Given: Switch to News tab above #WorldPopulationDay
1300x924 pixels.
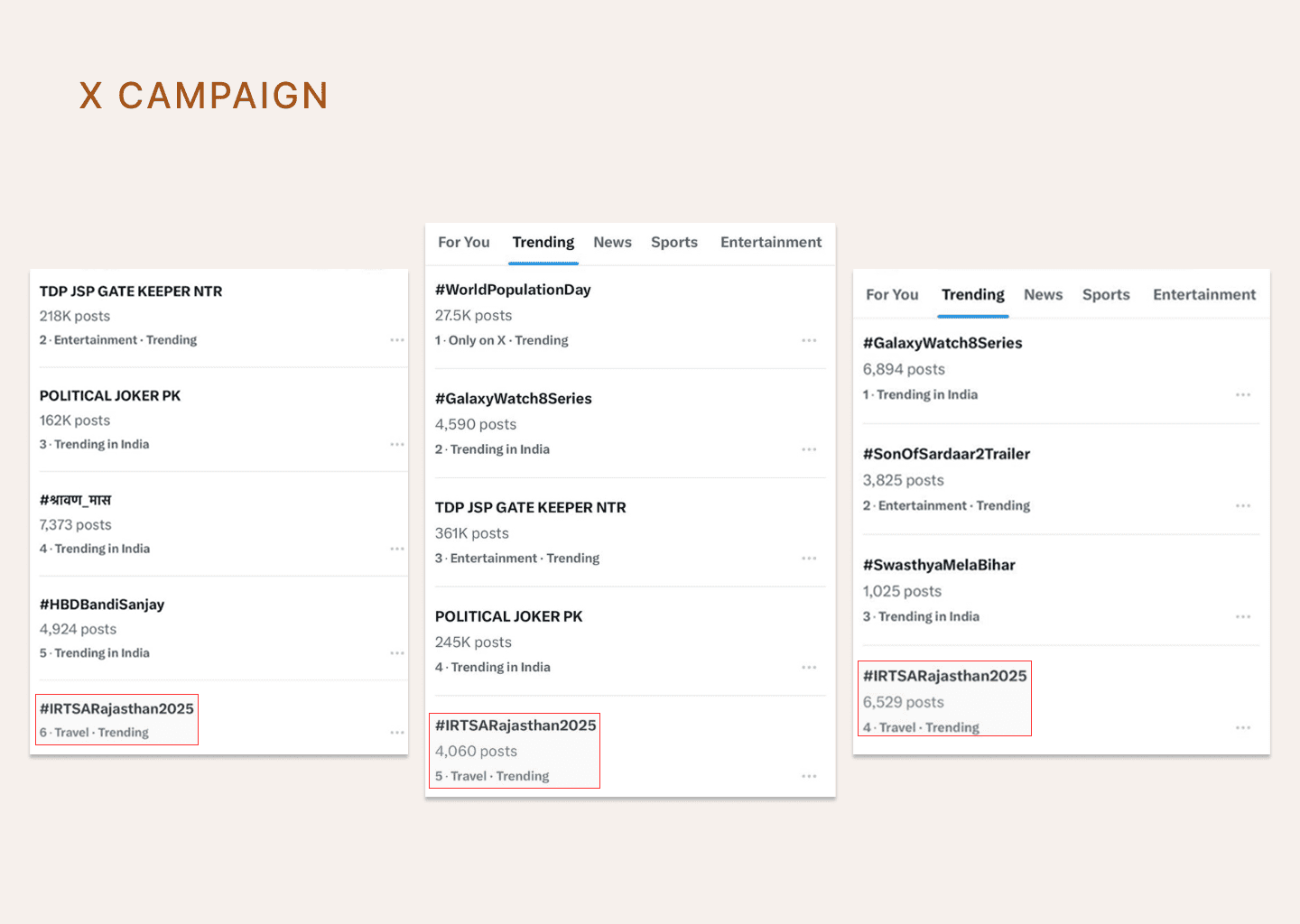Looking at the screenshot, I should pyautogui.click(x=612, y=242).
